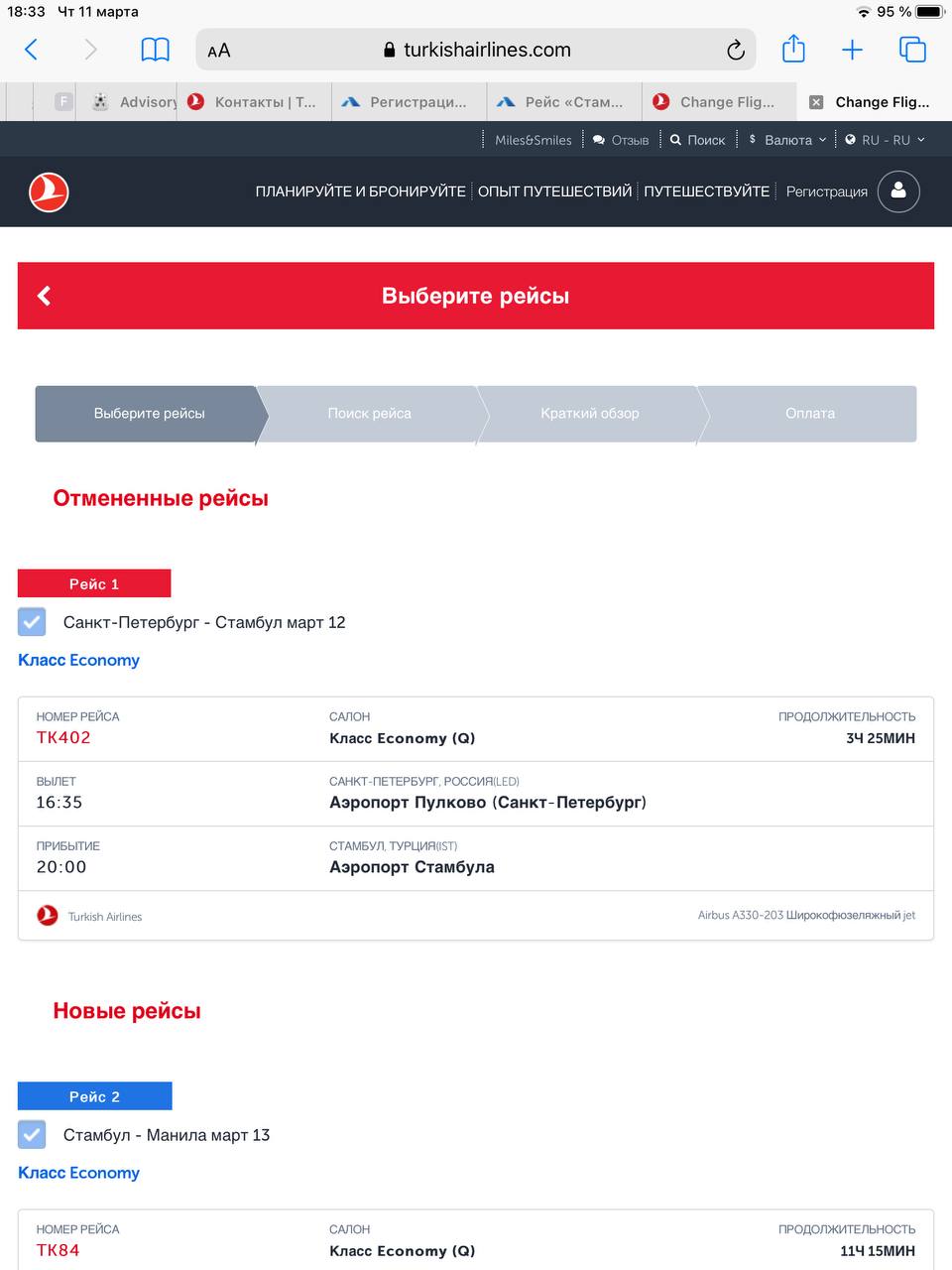Switch to the Регистраци... tab
Viewport: 952px width, 1270px height.
click(409, 102)
